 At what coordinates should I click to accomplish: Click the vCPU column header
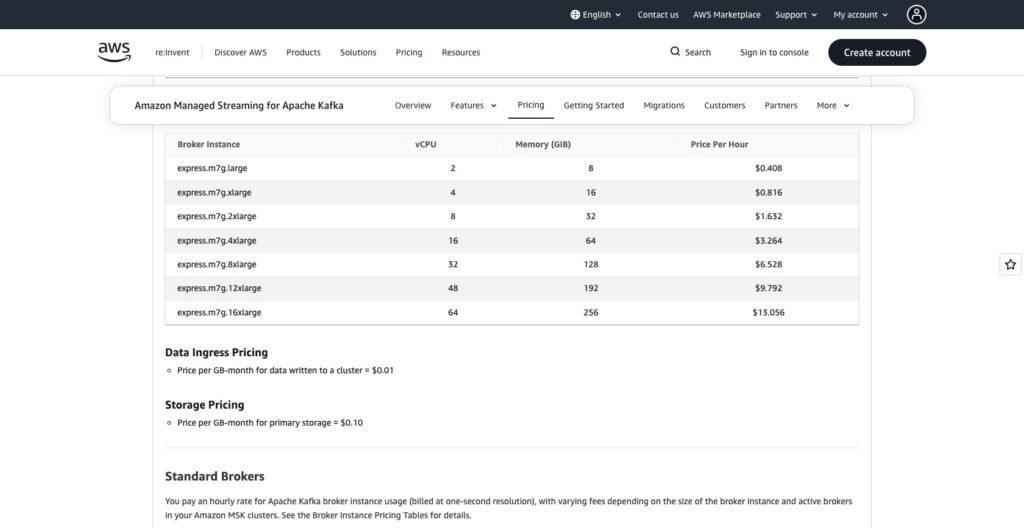tap(426, 144)
